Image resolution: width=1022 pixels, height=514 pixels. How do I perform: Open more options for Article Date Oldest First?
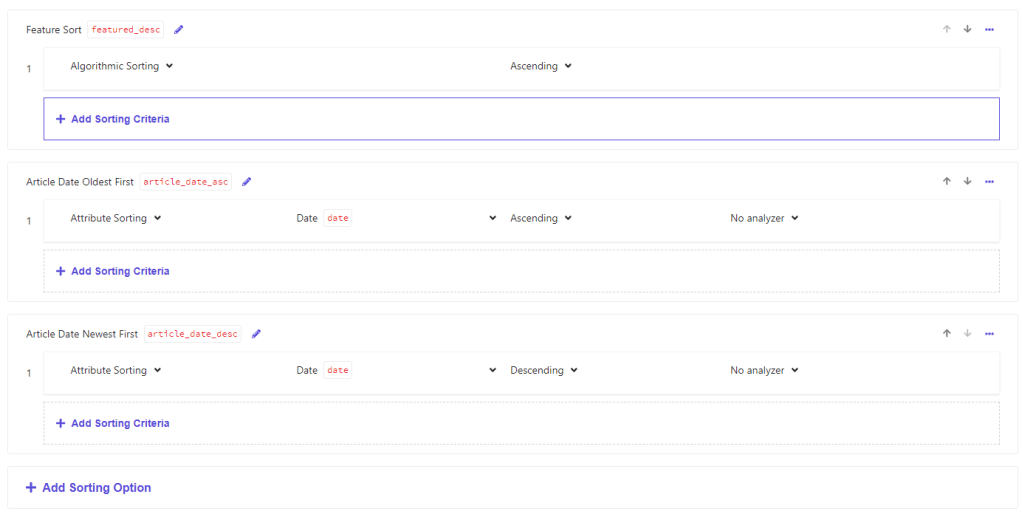pos(989,181)
